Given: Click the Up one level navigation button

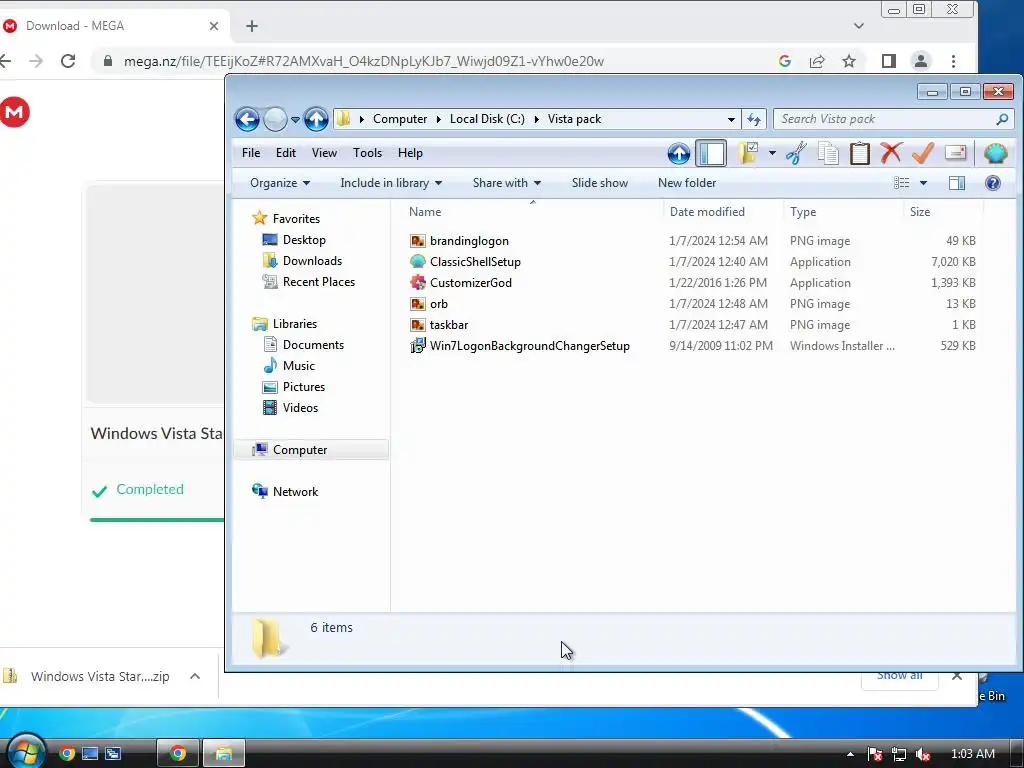Looking at the screenshot, I should pos(316,120).
